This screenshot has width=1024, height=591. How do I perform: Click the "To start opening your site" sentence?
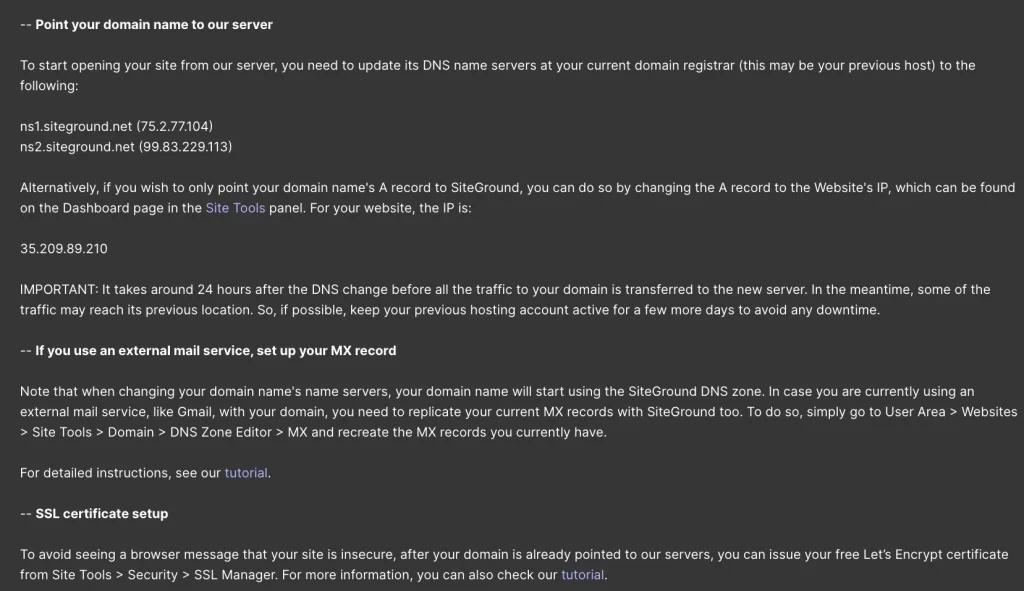click(100, 65)
